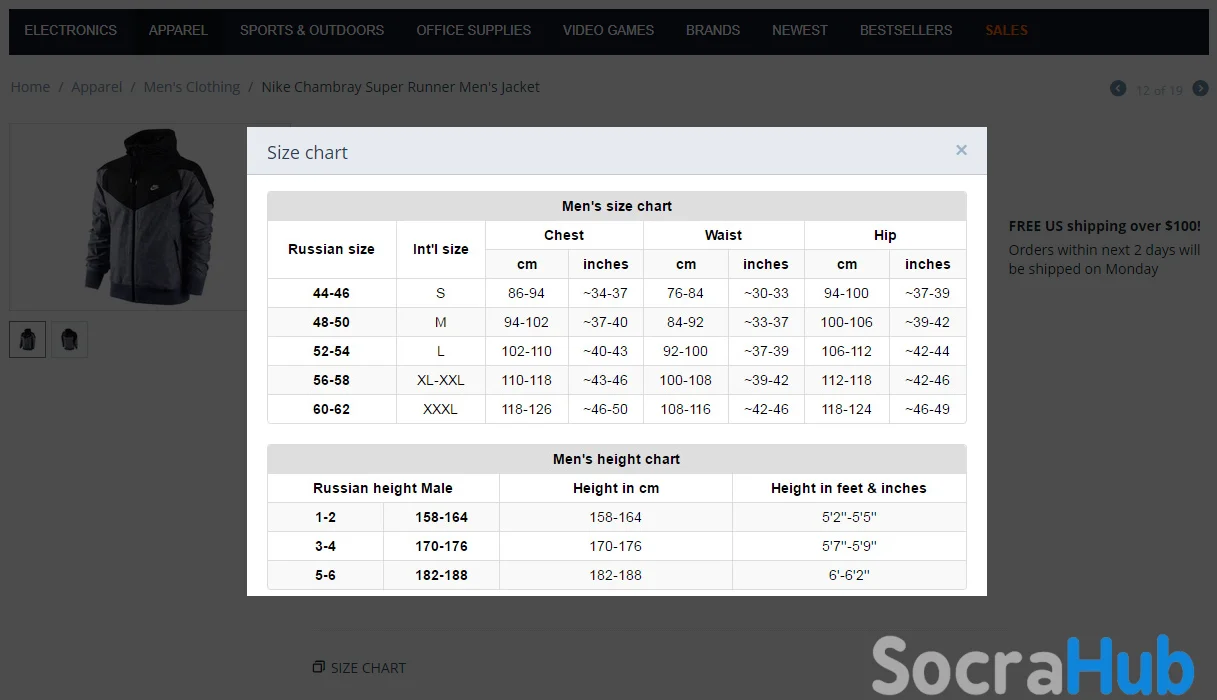
Task: Open the Sports & Outdoors menu
Action: [x=312, y=30]
